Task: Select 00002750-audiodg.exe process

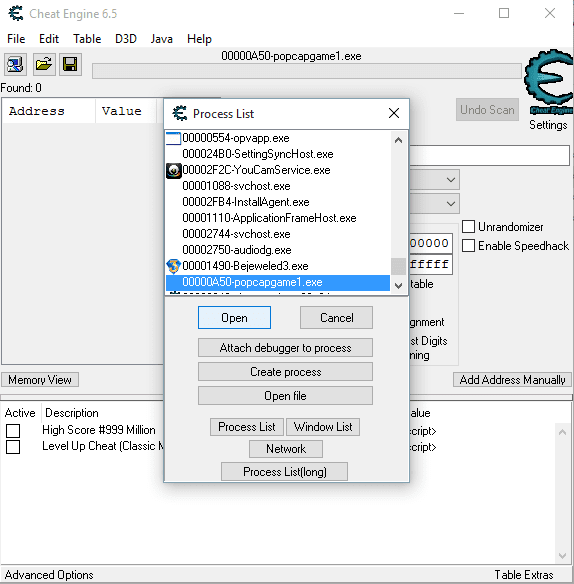Action: (x=278, y=250)
